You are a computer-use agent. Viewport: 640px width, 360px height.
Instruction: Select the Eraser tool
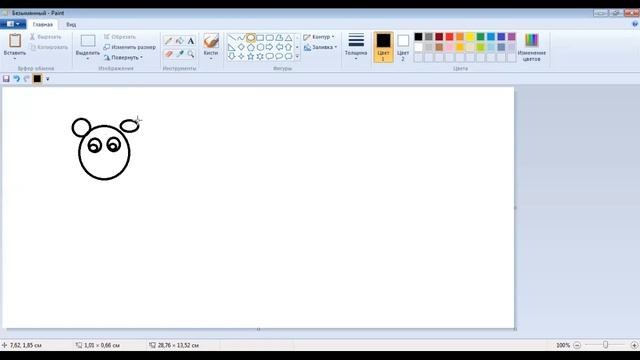[x=169, y=54]
